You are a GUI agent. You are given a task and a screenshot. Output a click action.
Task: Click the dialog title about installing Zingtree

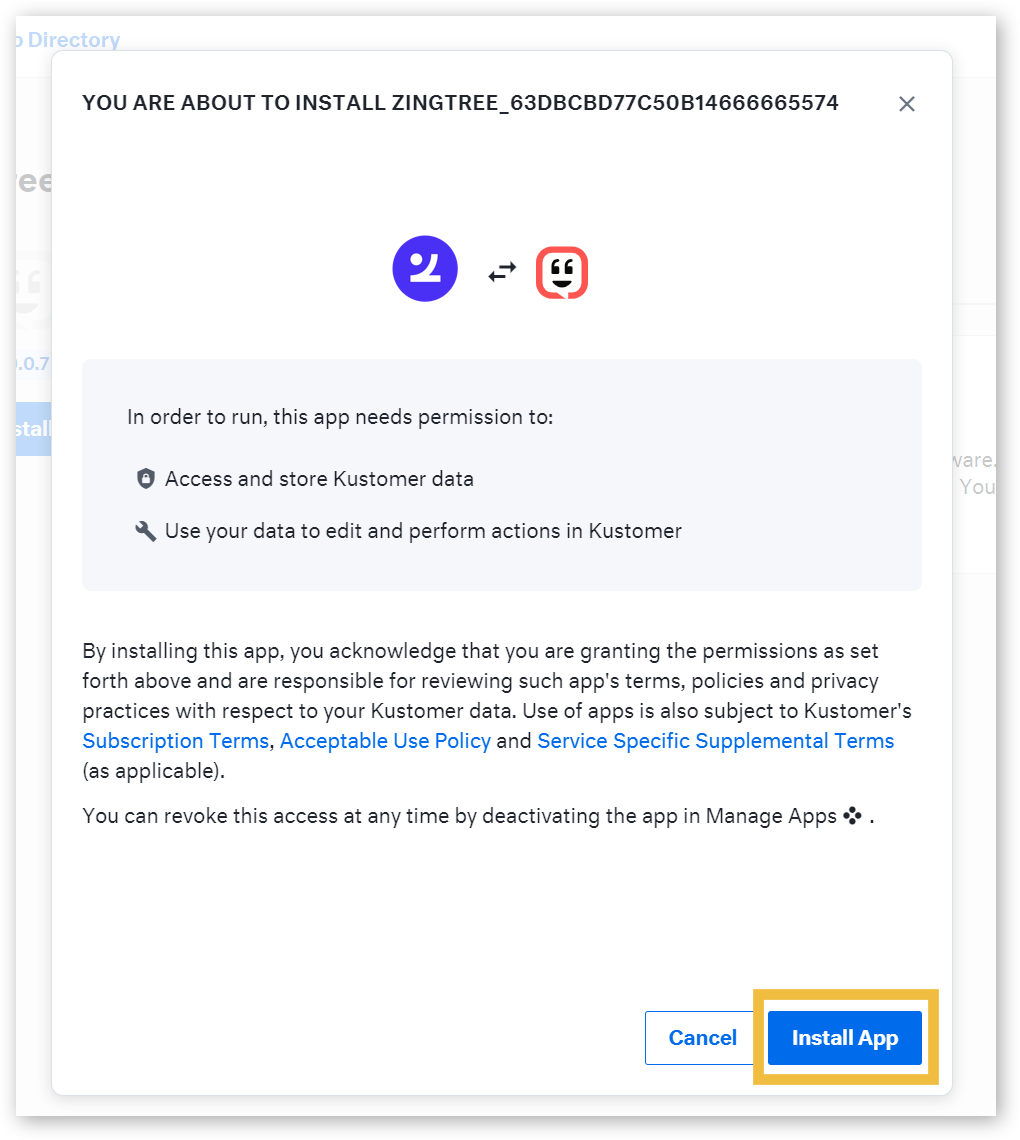[x=460, y=103]
